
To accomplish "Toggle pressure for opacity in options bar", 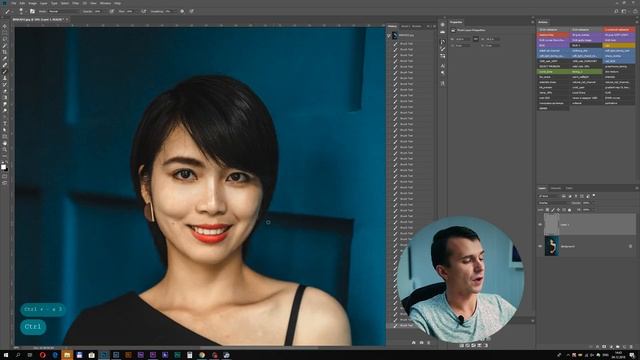I will pos(111,11).
